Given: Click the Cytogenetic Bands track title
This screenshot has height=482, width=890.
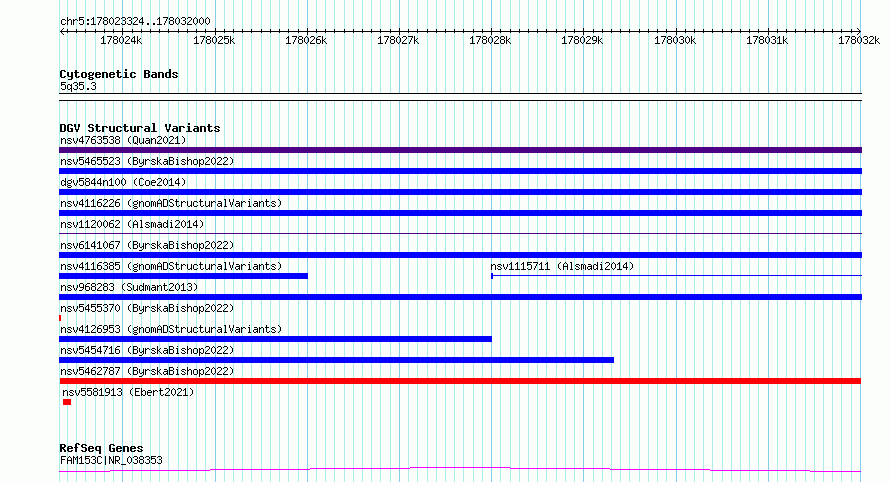Looking at the screenshot, I should click(x=119, y=74).
